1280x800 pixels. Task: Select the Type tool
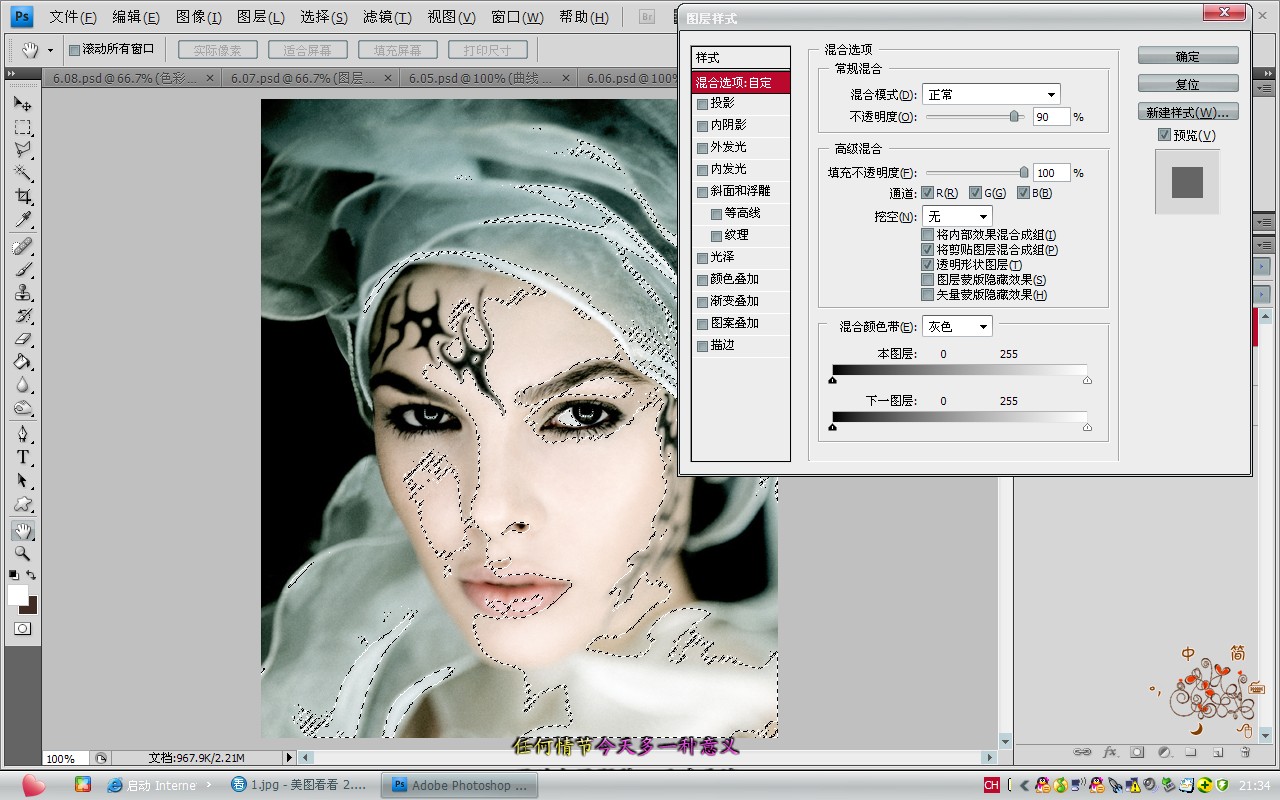pos(22,457)
